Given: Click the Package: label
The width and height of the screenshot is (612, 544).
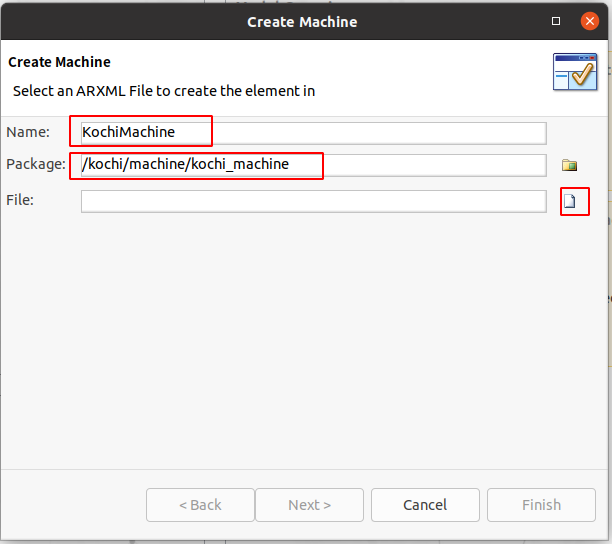Looking at the screenshot, I should coord(36,164).
